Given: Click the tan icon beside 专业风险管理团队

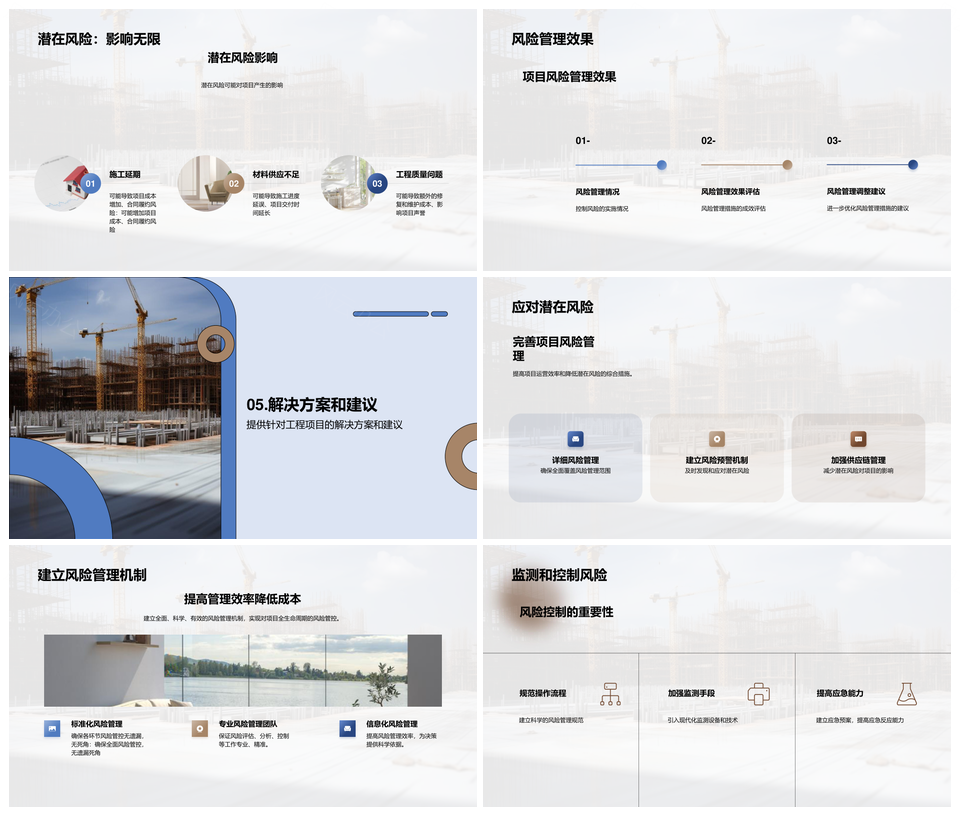Looking at the screenshot, I should point(200,729).
